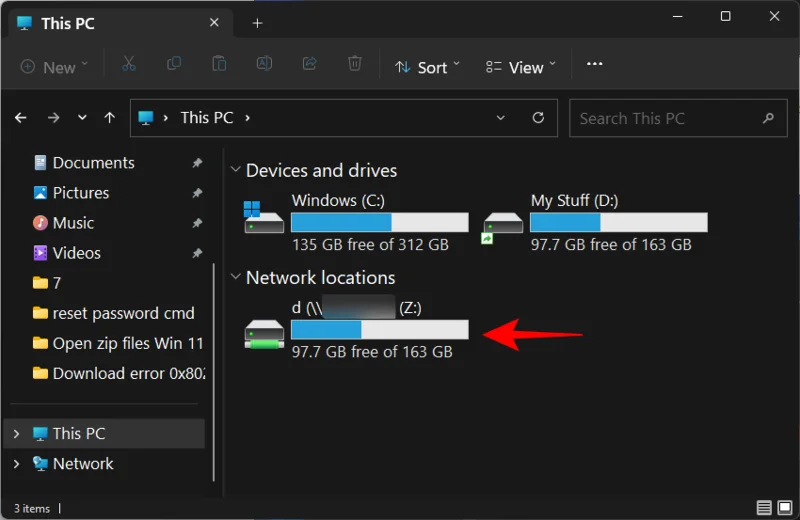Expand Network in navigation pane
The width and height of the screenshot is (800, 520).
coord(16,464)
